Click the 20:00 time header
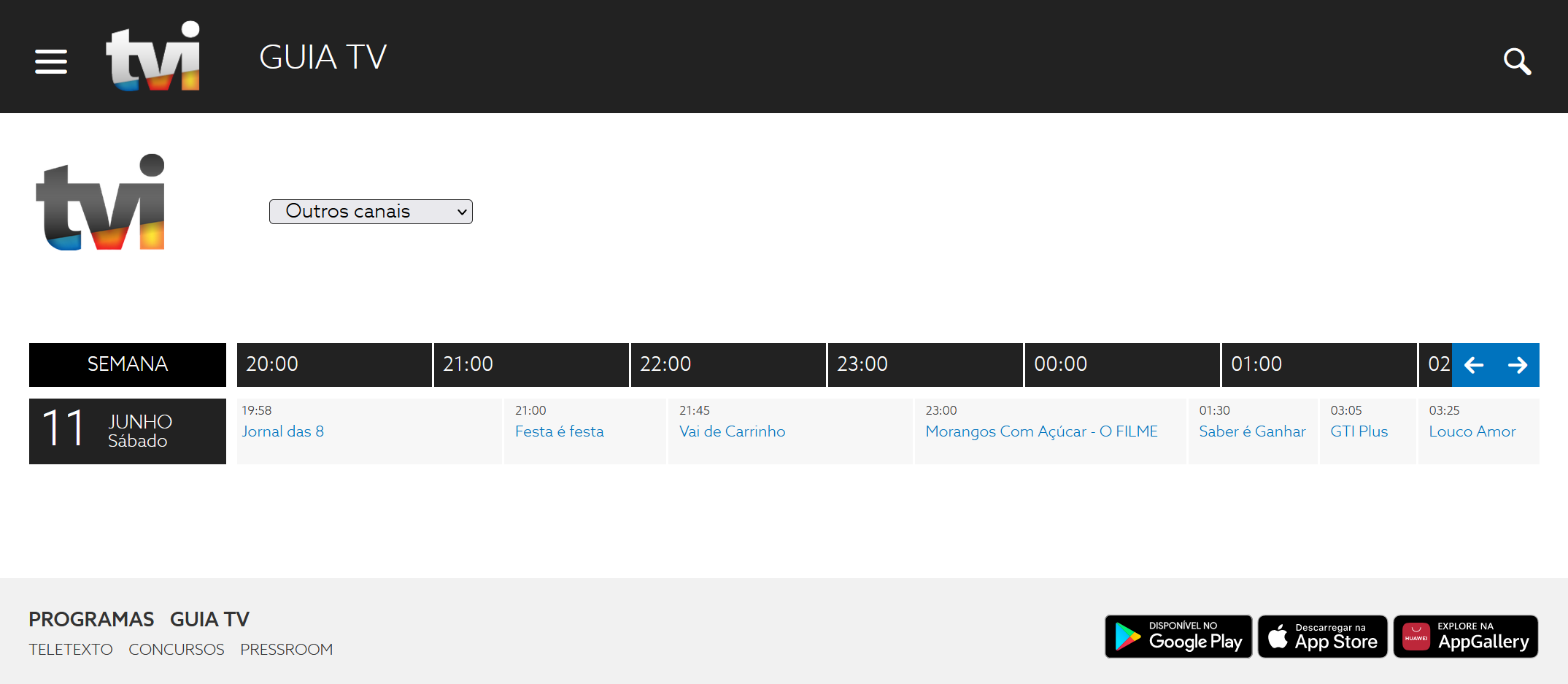The image size is (1568, 684). [334, 364]
